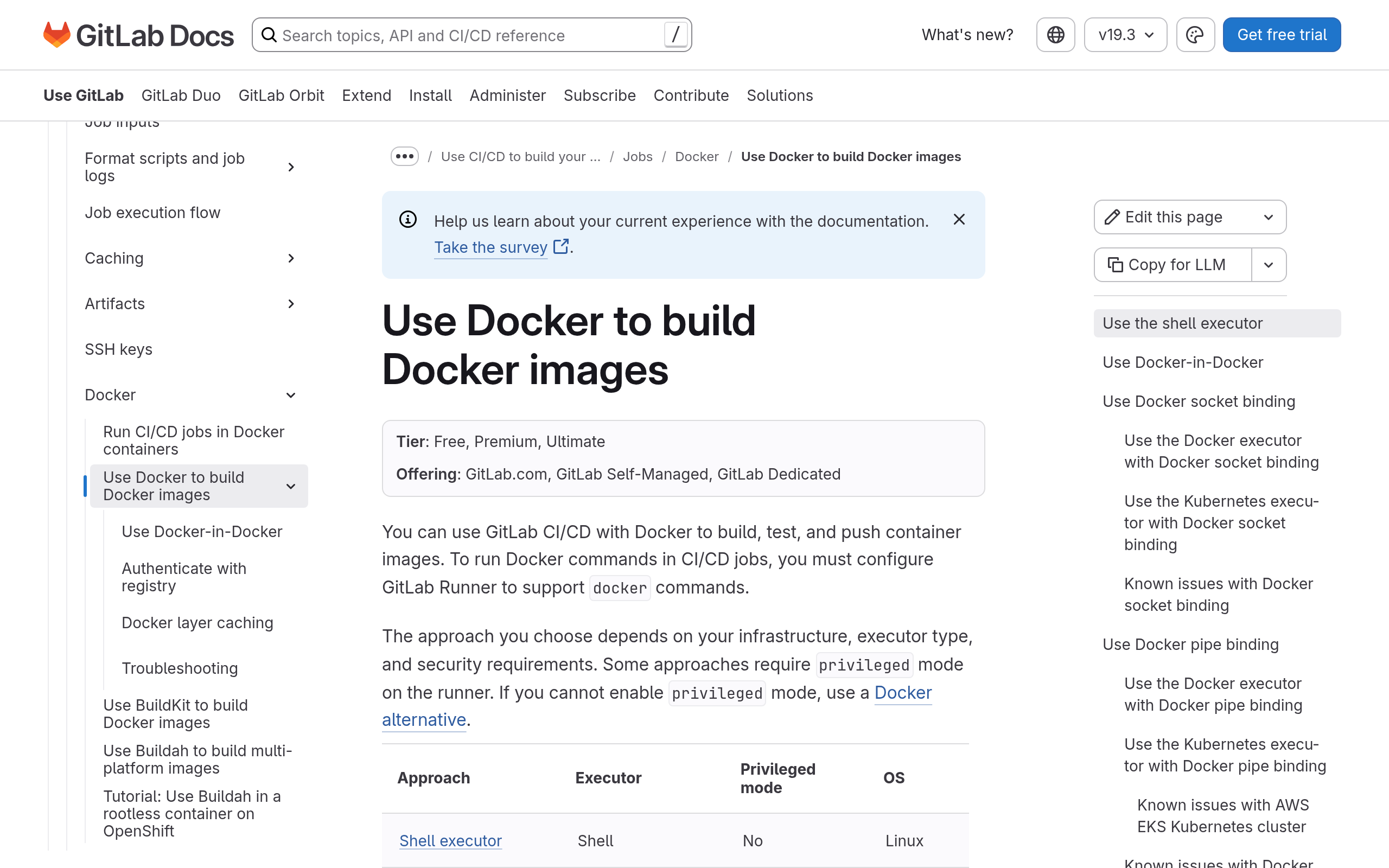Open the GitLab Duo tab

(181, 95)
